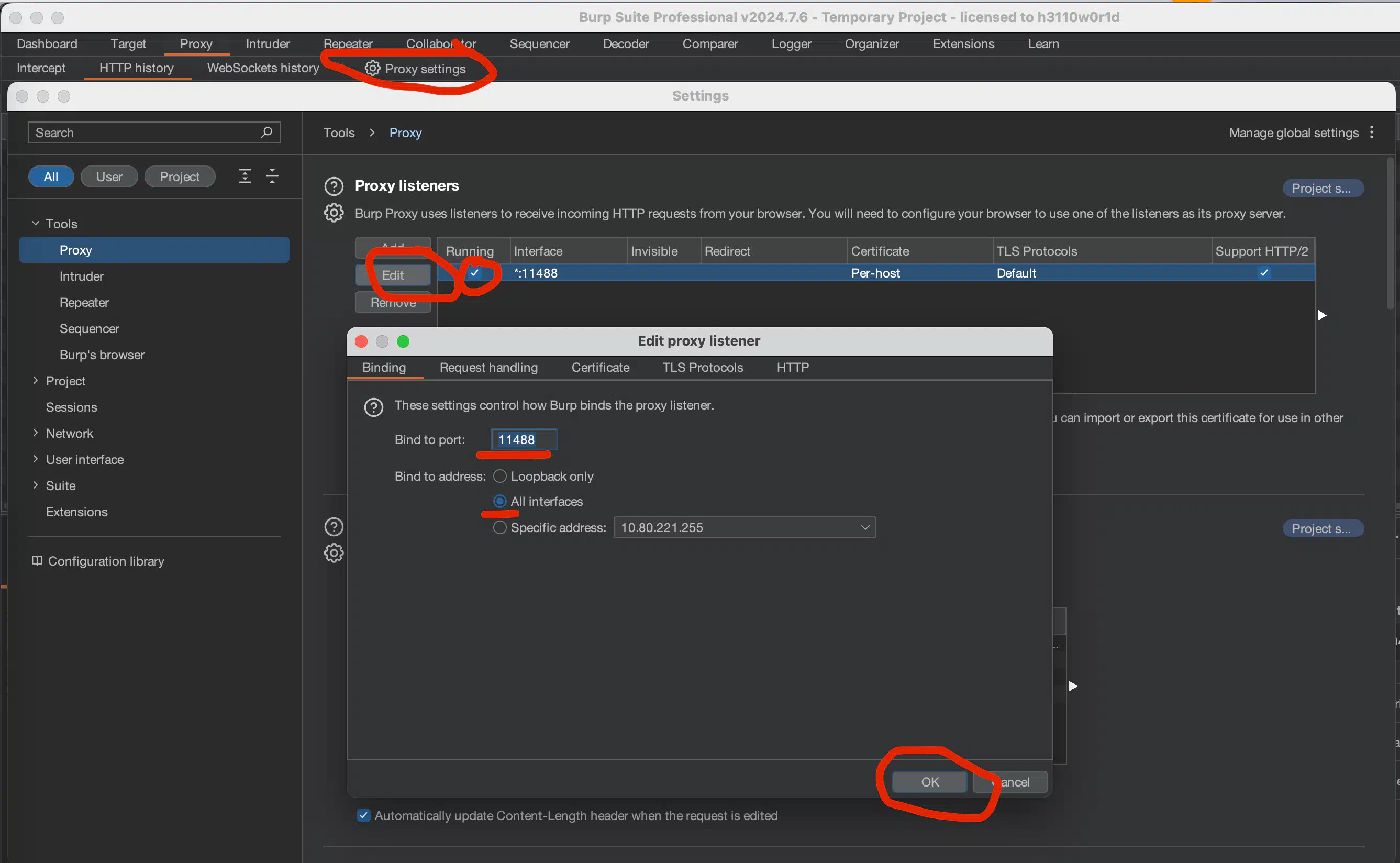This screenshot has height=863, width=1400.
Task: Expand the Suite tree node
Action: point(36,485)
